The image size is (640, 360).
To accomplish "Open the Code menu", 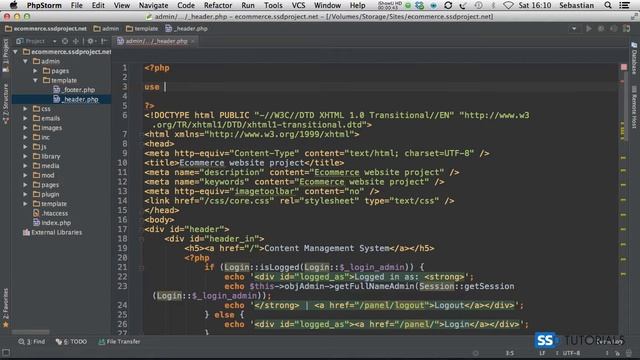I will (186, 5).
